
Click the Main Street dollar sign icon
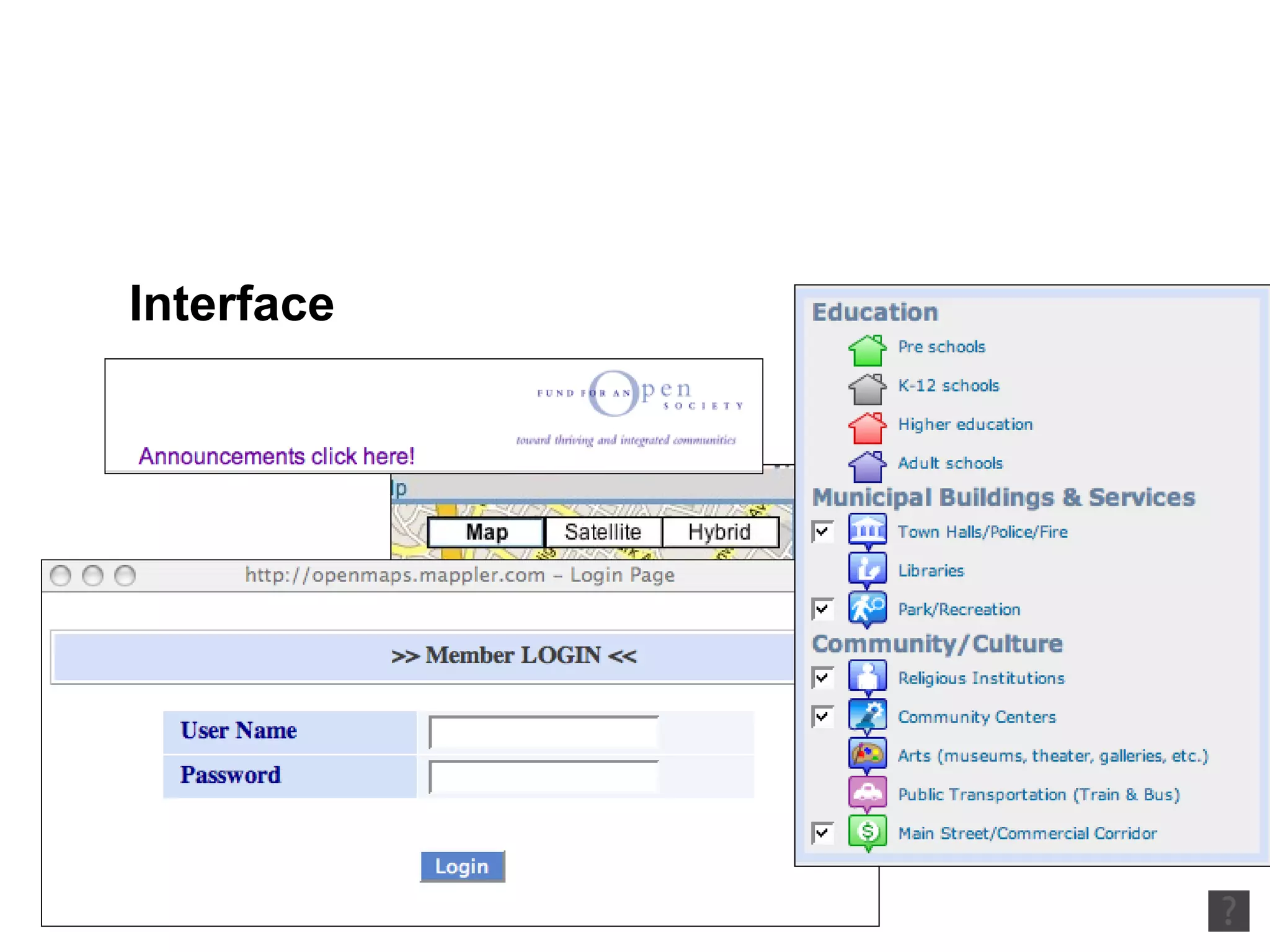(x=867, y=831)
